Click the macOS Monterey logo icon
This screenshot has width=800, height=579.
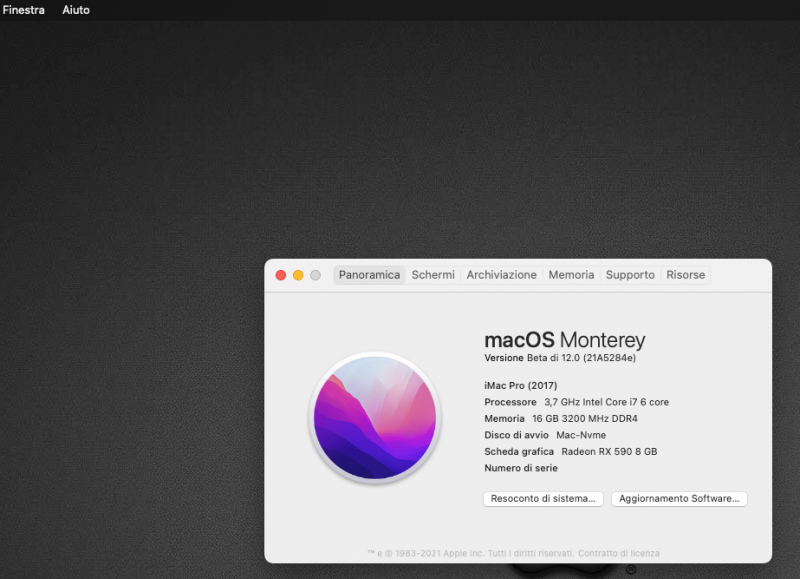pyautogui.click(x=375, y=418)
